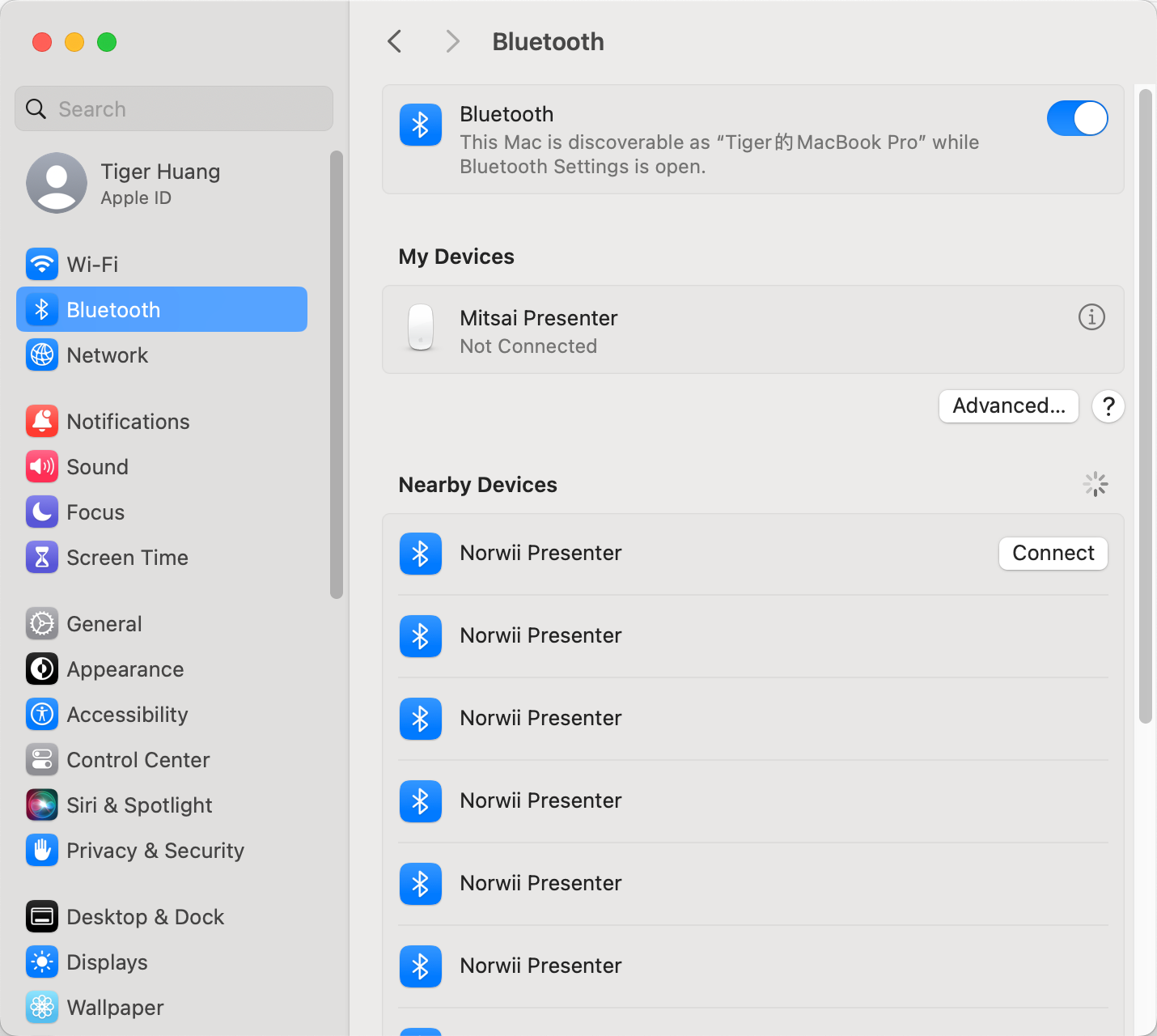Click the Wi-Fi icon in the sidebar

click(x=42, y=264)
